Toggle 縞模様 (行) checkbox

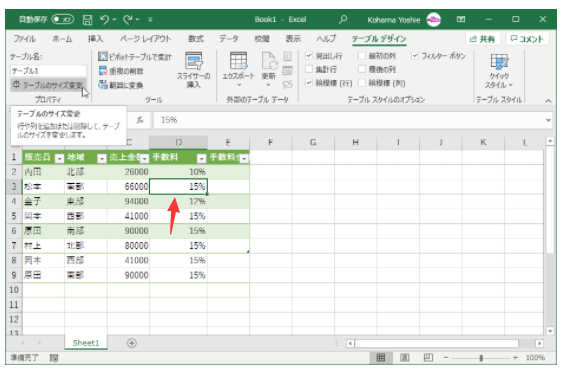click(309, 83)
